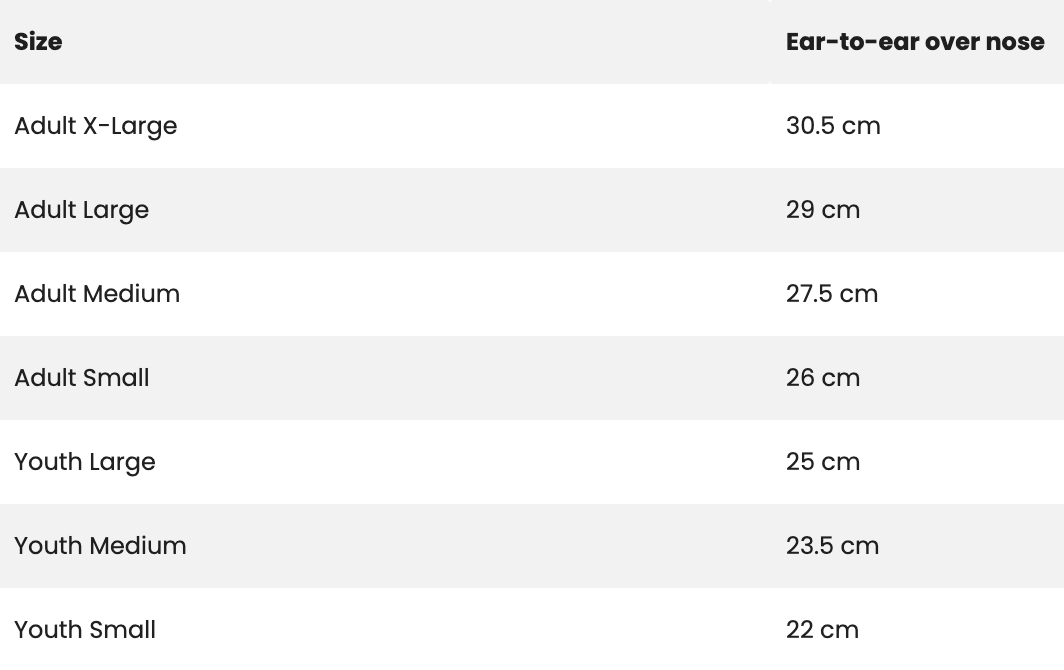Click the empty middle of Youth Medium row
The image size is (1064, 670).
click(x=475, y=546)
